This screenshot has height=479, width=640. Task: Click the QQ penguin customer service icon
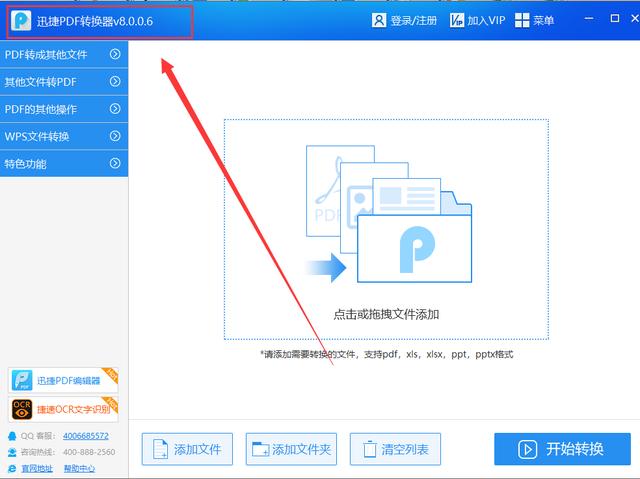[12, 436]
